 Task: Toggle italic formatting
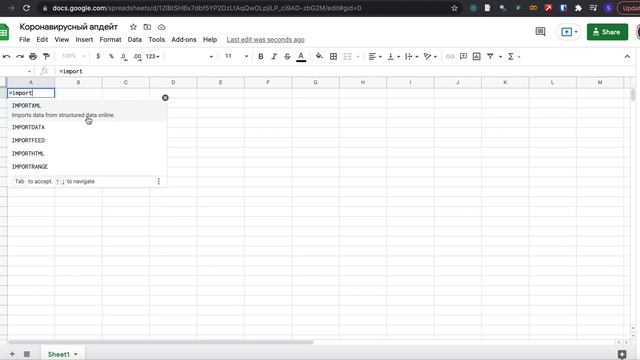click(274, 56)
